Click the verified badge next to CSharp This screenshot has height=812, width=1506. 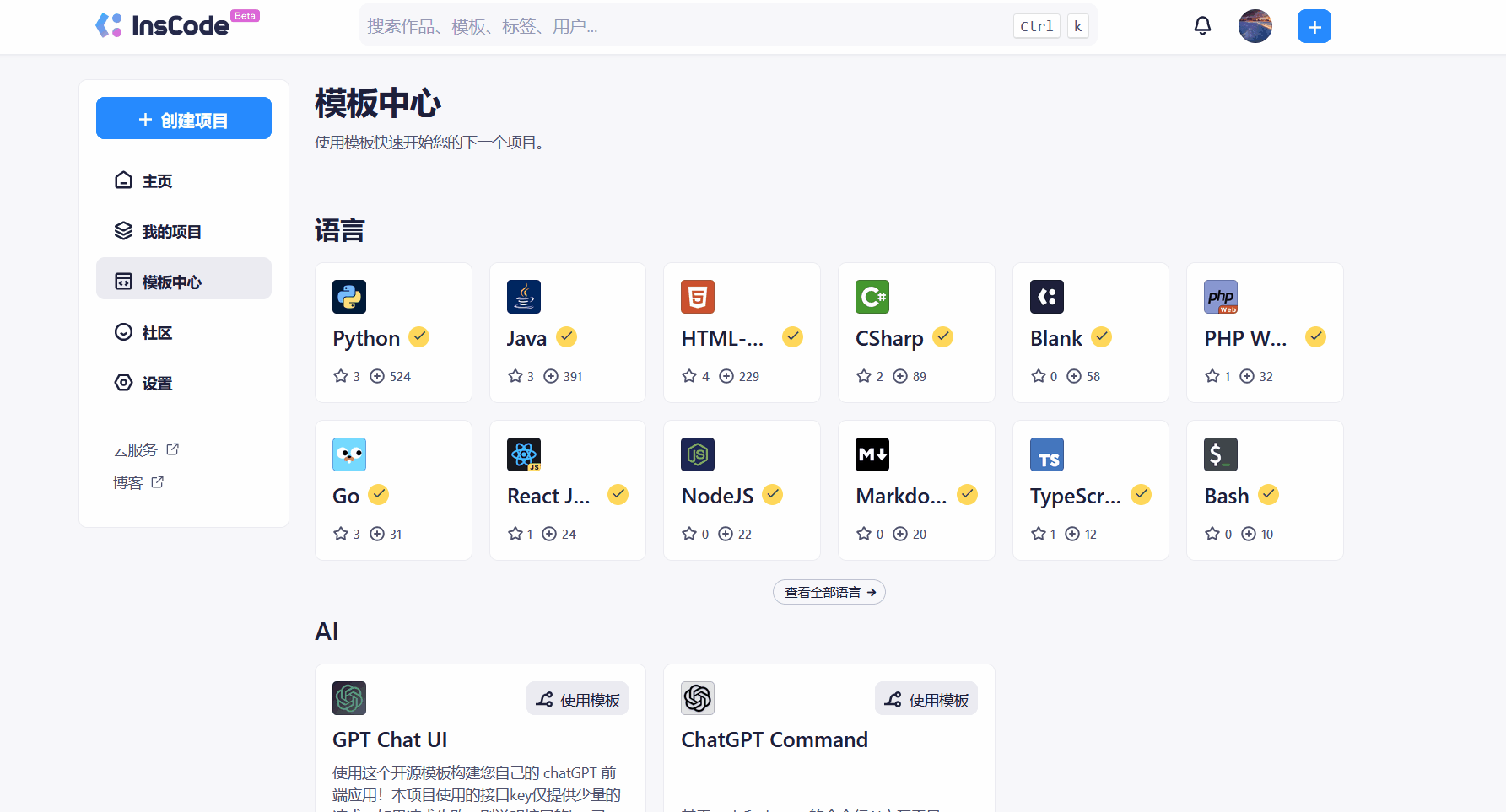click(x=943, y=337)
